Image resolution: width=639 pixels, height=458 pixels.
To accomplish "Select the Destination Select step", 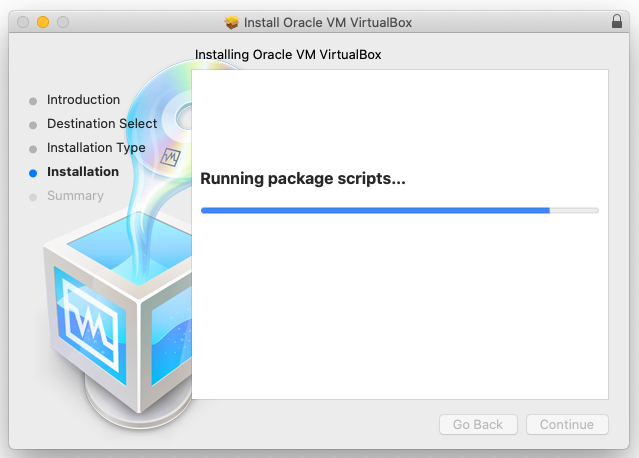I will click(x=102, y=124).
